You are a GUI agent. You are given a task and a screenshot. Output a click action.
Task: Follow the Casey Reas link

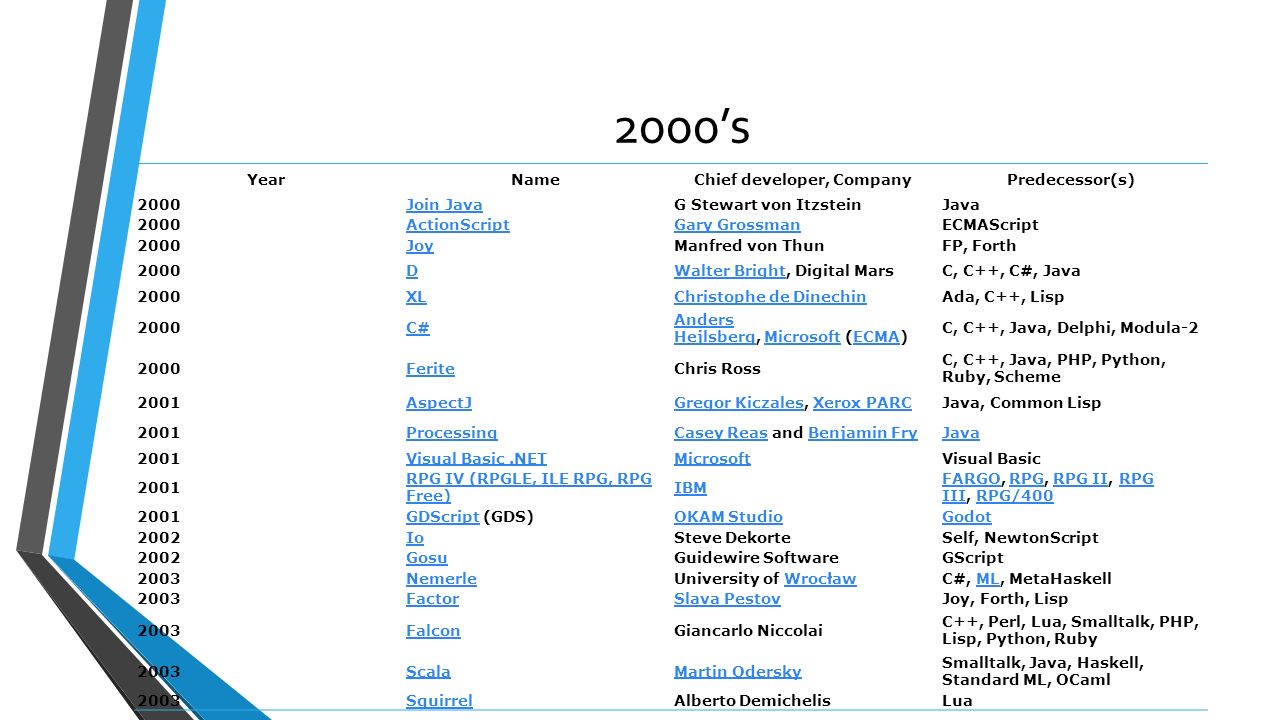click(x=721, y=433)
